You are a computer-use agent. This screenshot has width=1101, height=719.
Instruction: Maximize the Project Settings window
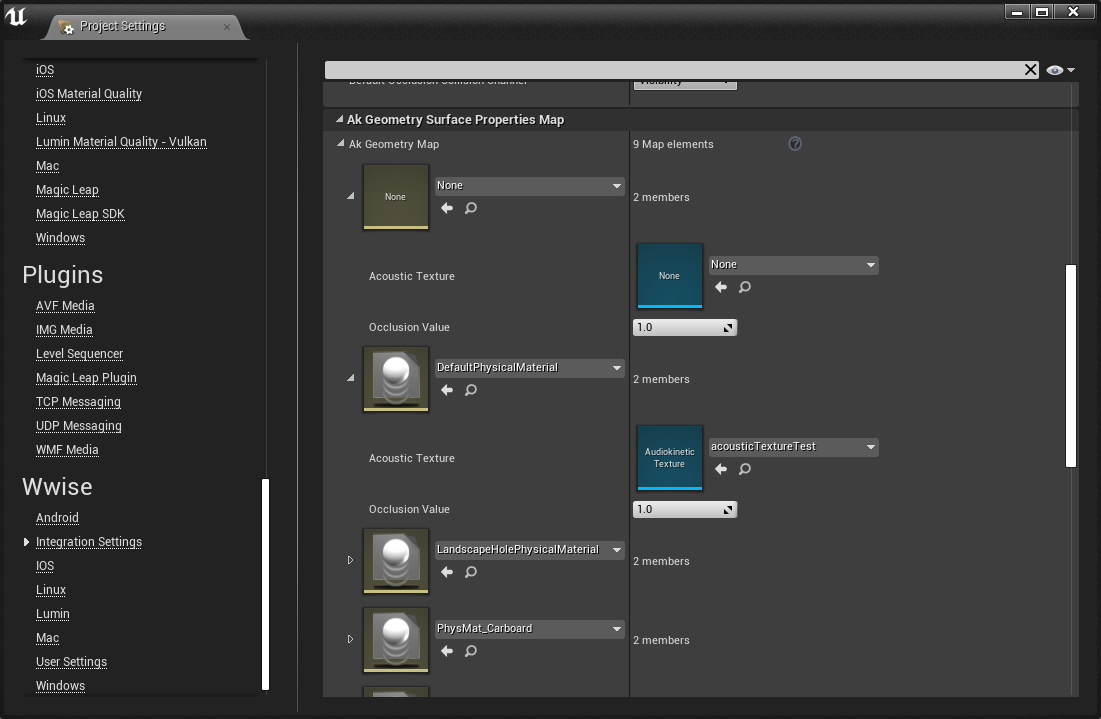click(1042, 11)
